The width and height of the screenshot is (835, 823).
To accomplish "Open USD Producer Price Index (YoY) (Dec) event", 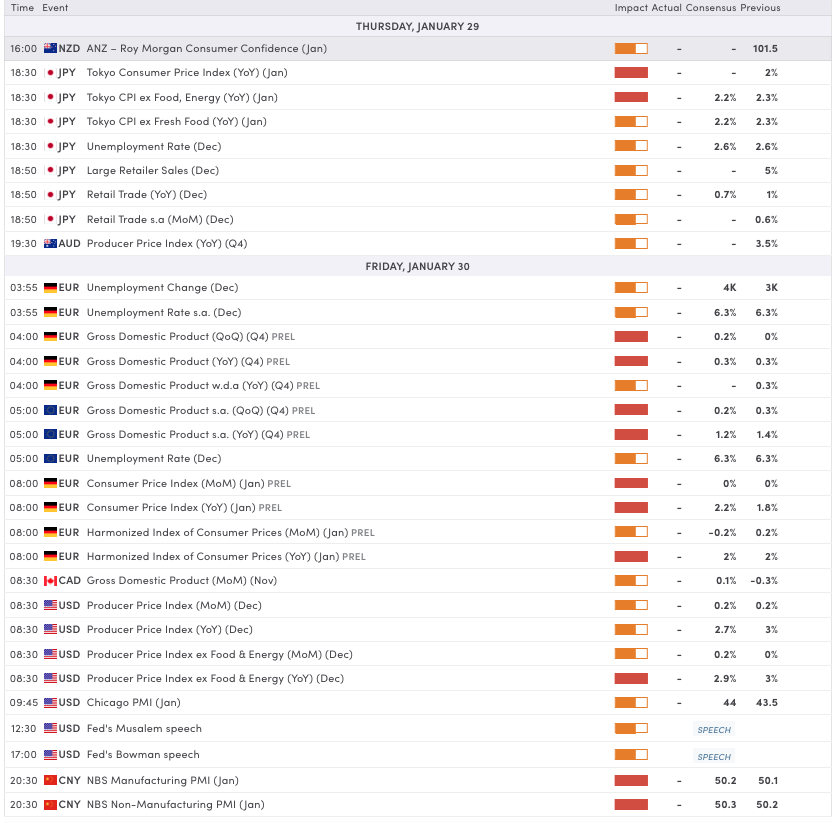I will point(170,630).
